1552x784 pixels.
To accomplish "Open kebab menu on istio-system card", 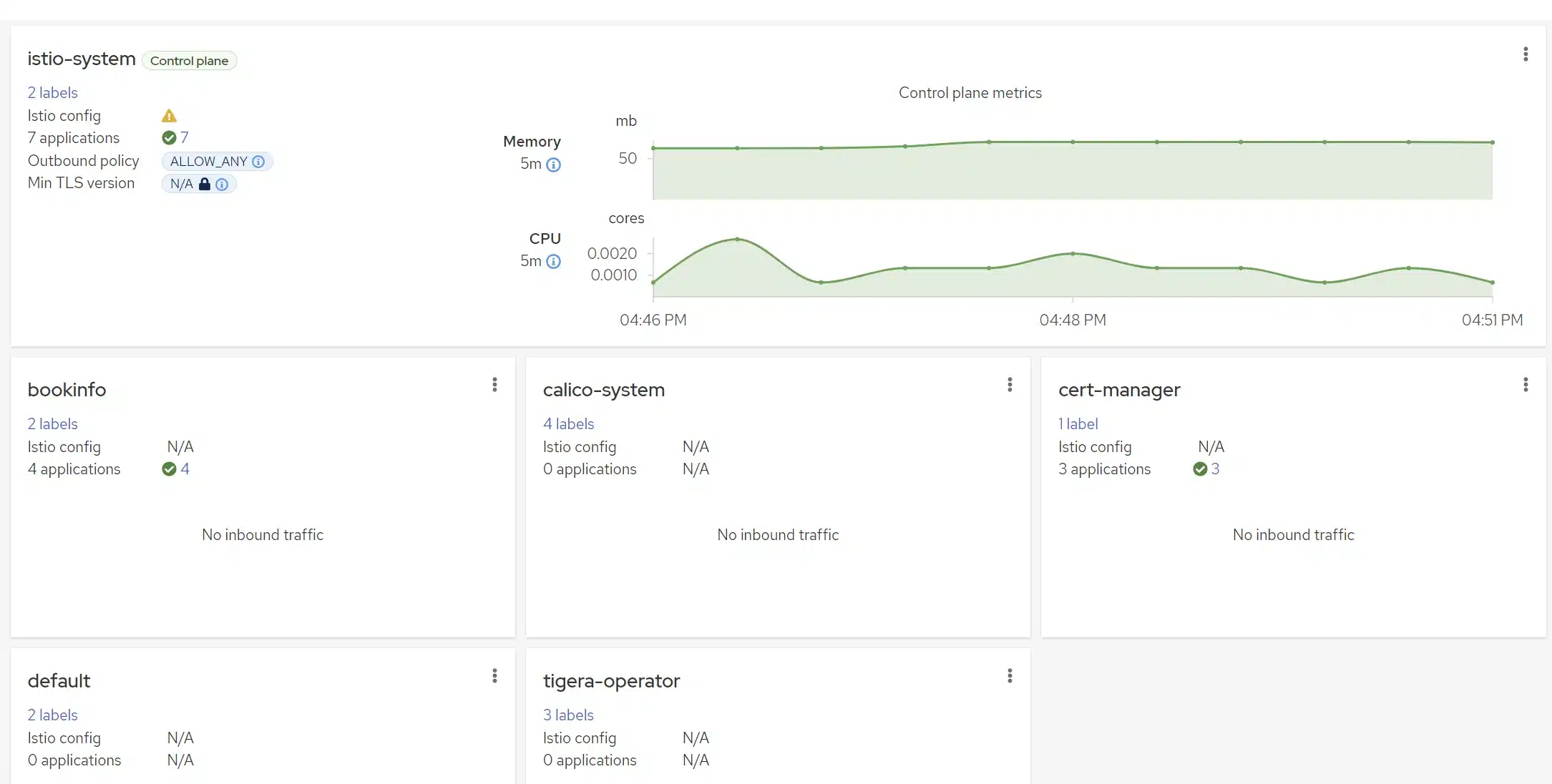I will 1526,54.
